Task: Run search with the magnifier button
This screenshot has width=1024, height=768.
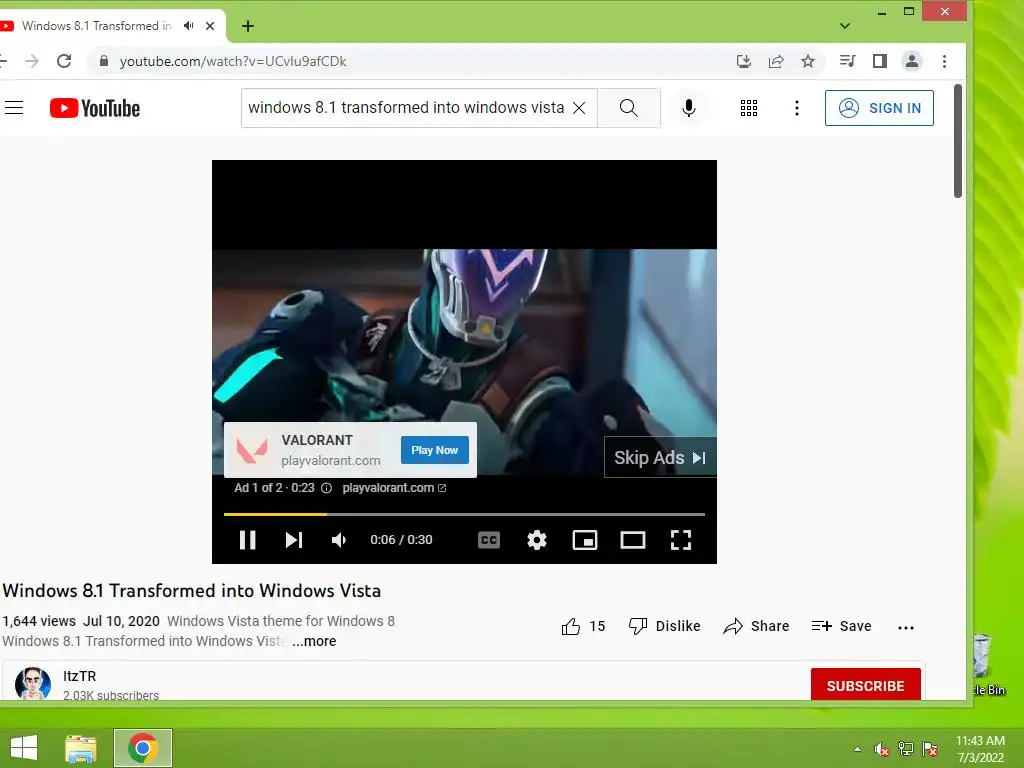Action: [628, 108]
